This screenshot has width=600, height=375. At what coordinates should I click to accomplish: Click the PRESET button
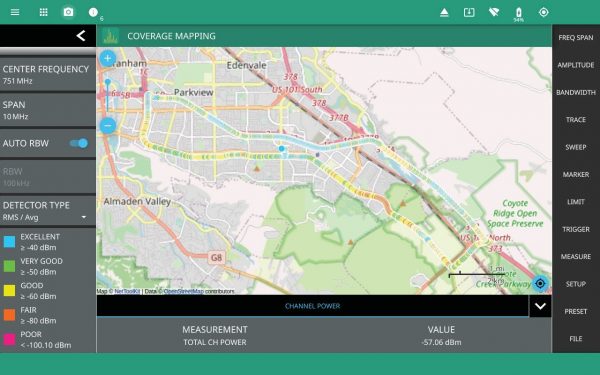[576, 311]
